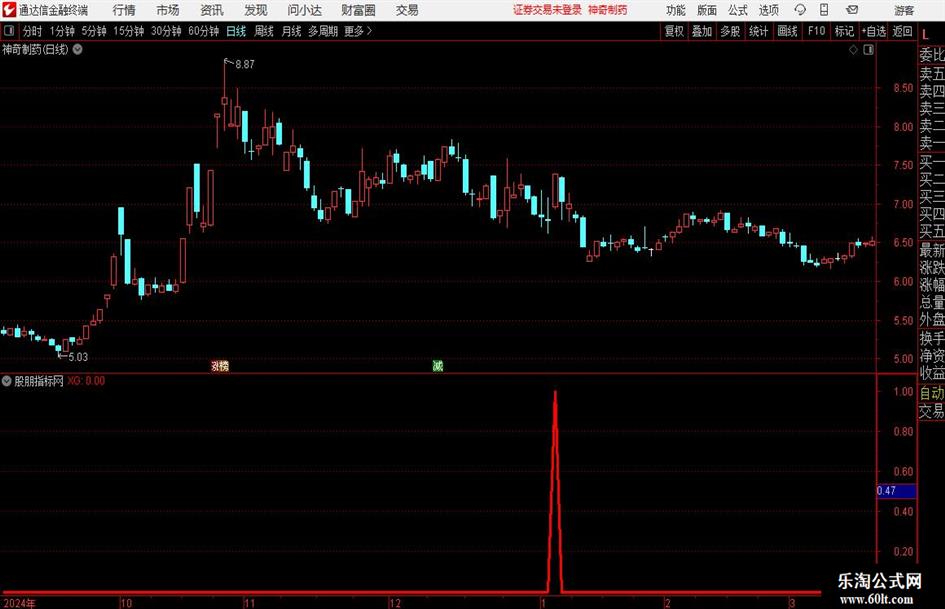Click the 5.03 low price label
The width and height of the screenshot is (945, 609).
(78, 357)
